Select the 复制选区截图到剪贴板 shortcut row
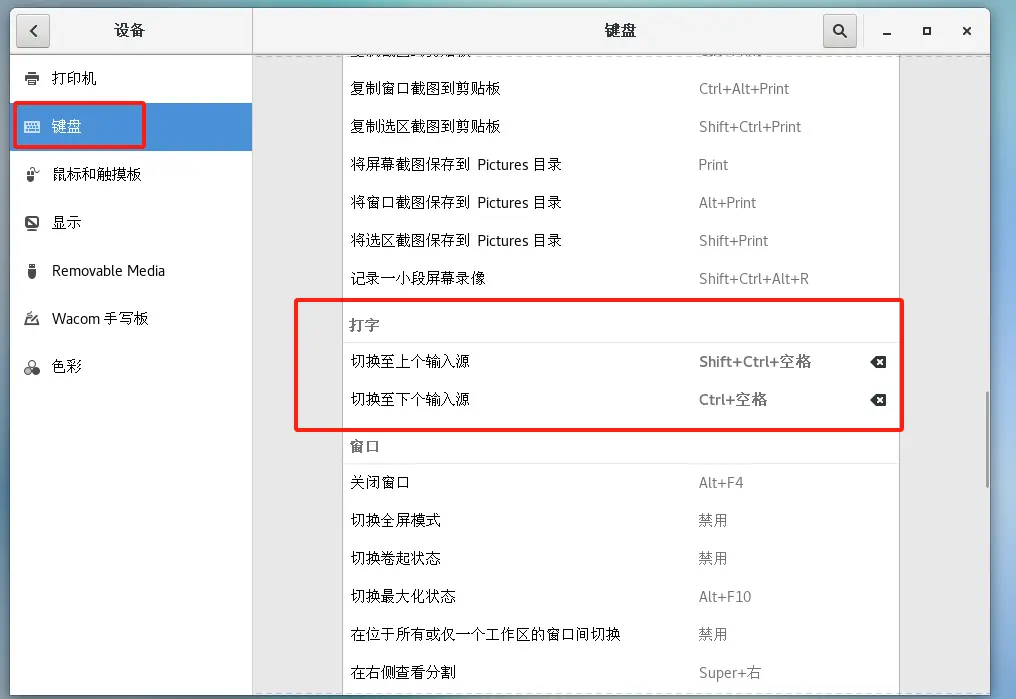 coord(621,127)
